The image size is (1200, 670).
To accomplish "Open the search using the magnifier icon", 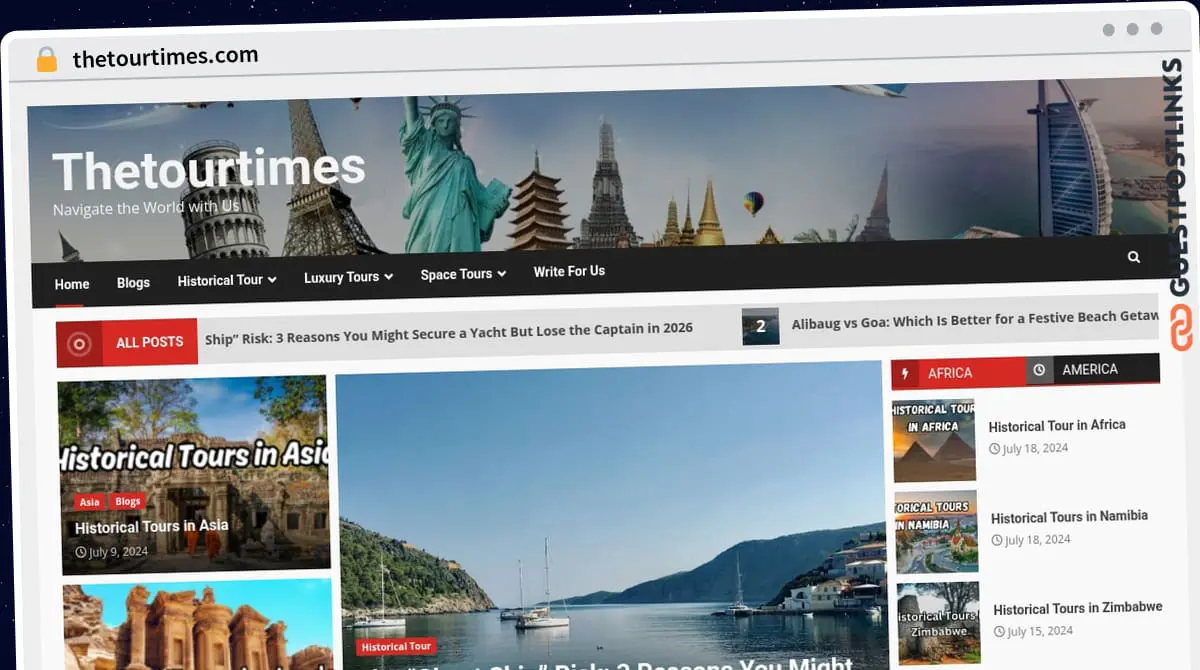I will [x=1133, y=256].
